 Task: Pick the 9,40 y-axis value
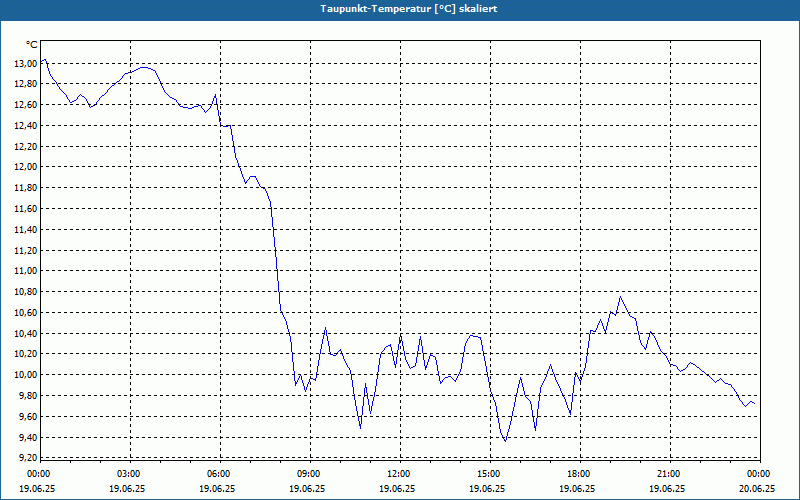point(28,438)
